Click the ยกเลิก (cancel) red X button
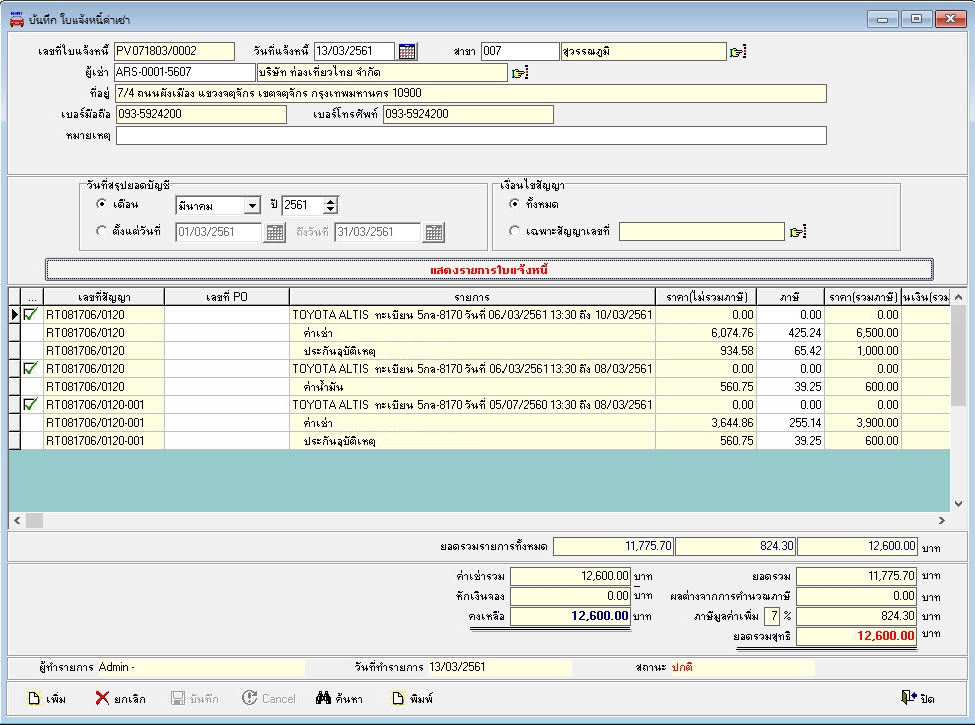 [121, 698]
